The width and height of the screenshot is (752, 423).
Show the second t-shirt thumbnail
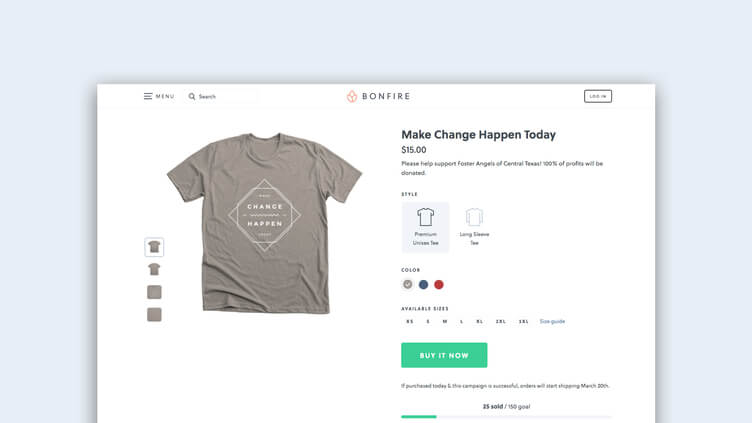click(154, 270)
